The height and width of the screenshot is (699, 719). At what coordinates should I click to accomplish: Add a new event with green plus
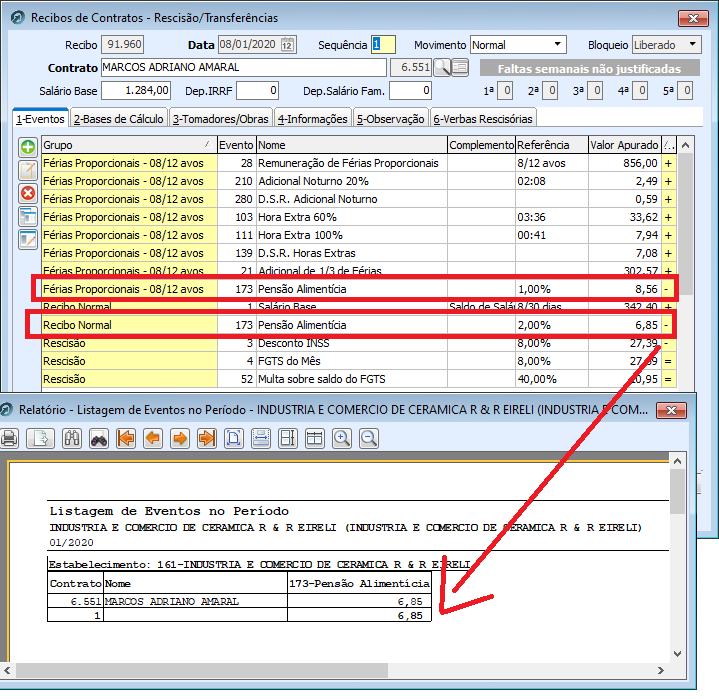[x=28, y=147]
